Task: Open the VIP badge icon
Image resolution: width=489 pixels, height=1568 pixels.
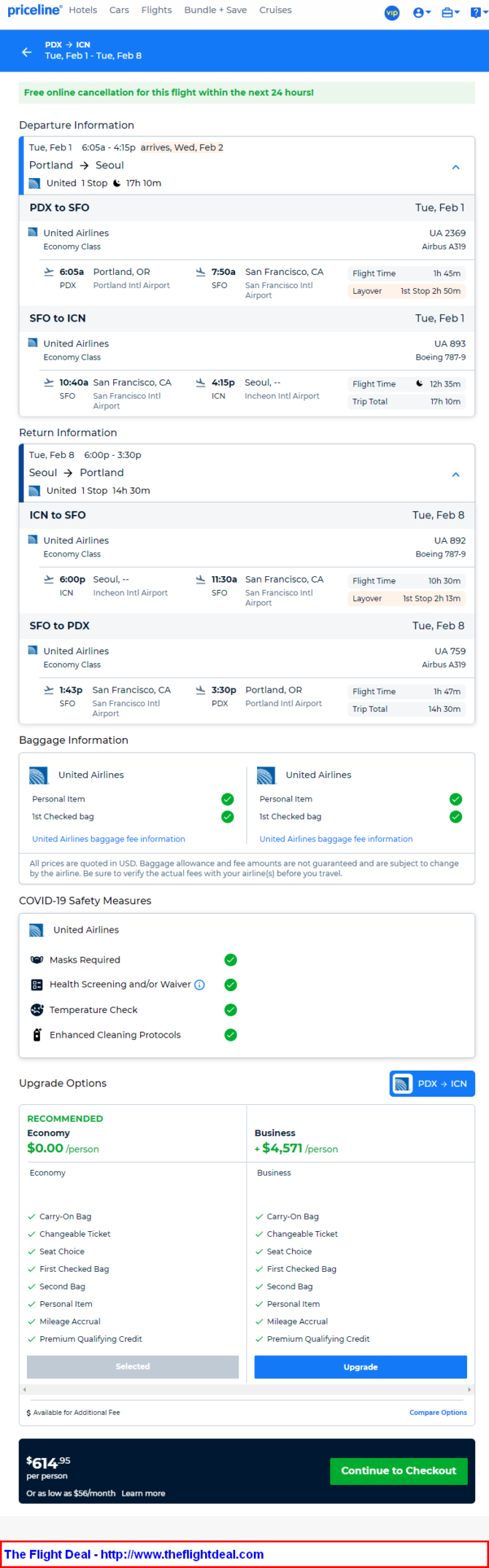Action: coord(392,12)
